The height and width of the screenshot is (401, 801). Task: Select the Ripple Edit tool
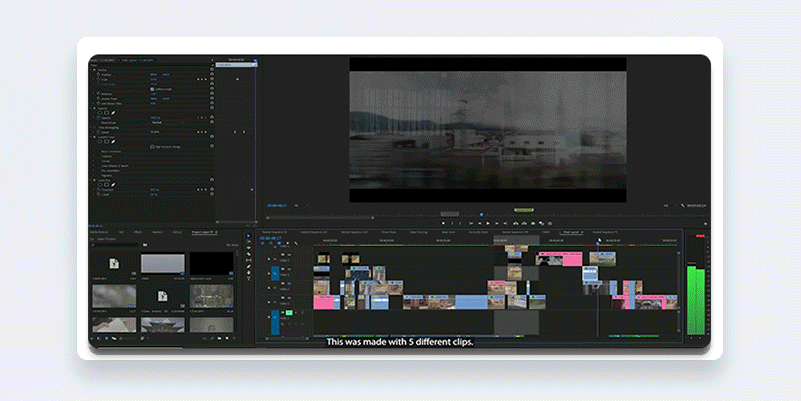(x=249, y=248)
